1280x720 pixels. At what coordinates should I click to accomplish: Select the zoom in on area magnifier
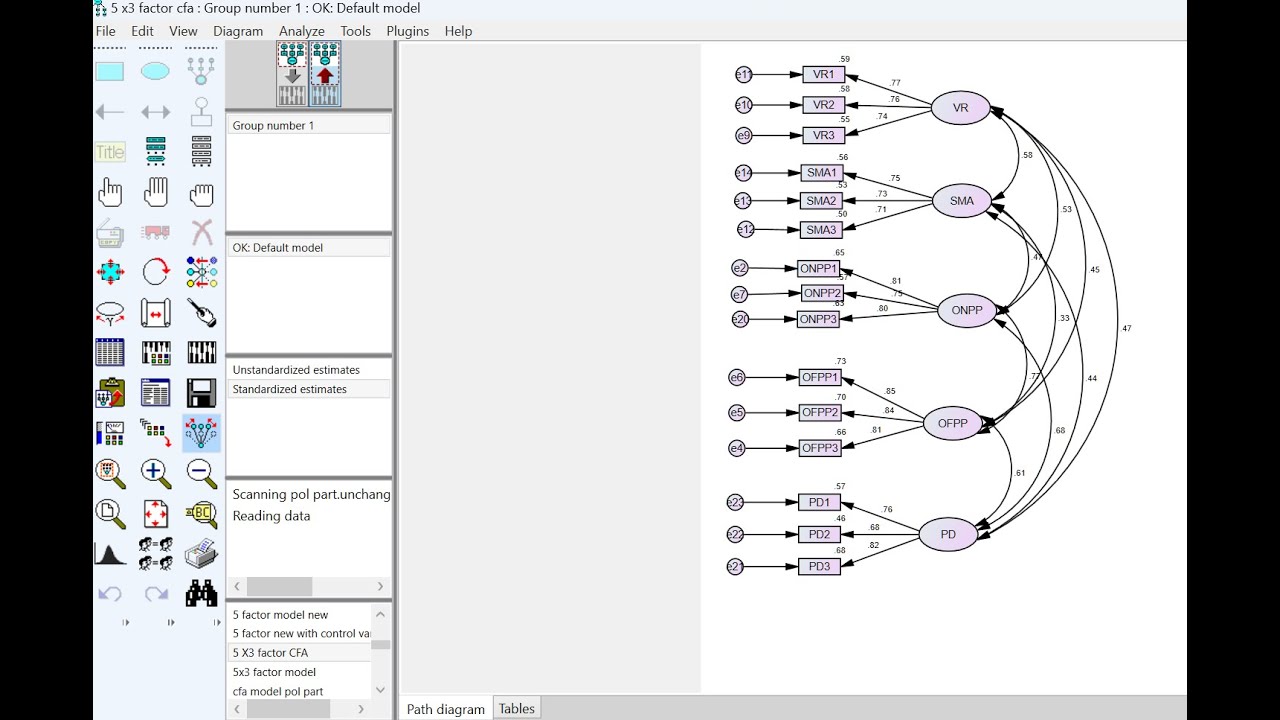[110, 472]
